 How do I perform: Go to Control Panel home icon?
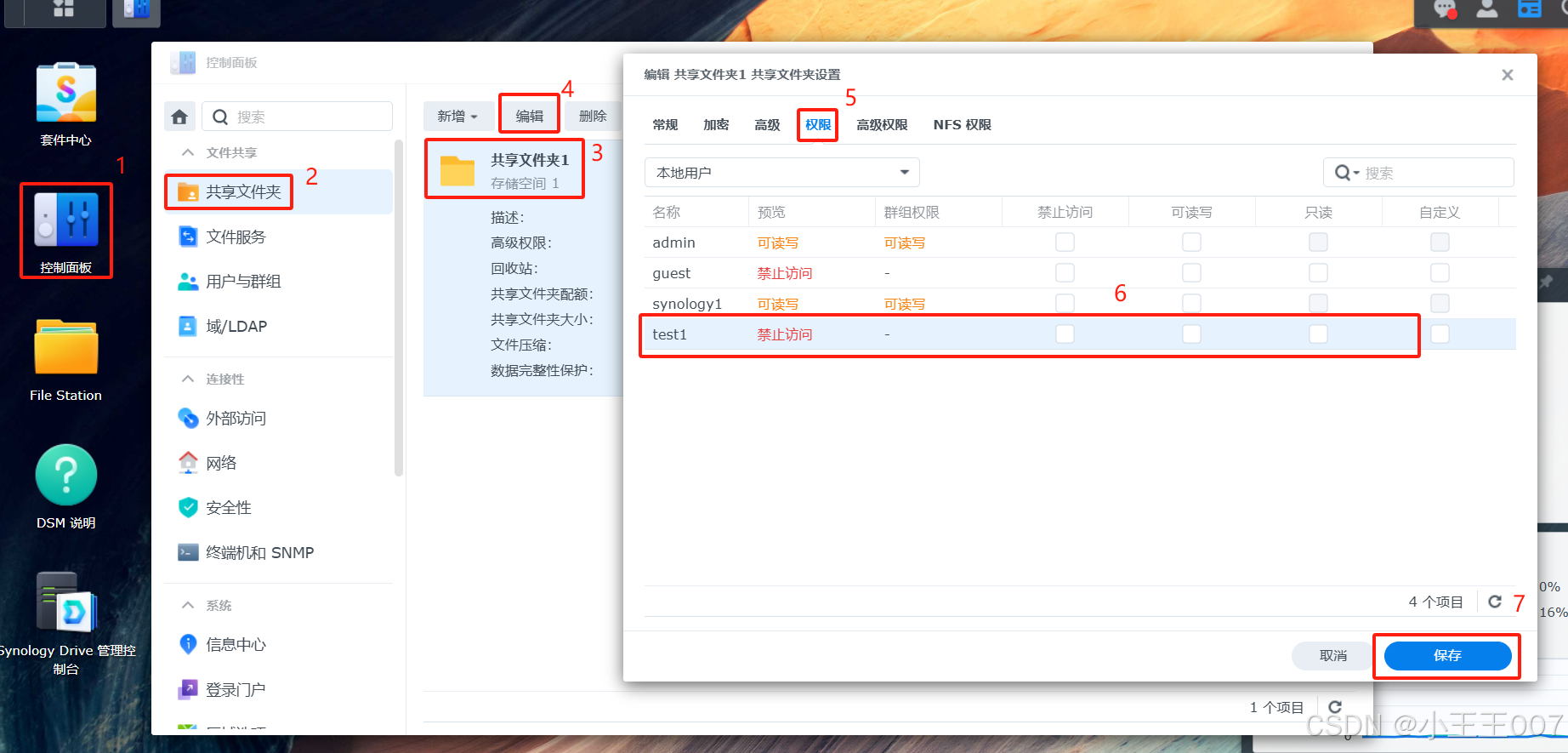179,117
